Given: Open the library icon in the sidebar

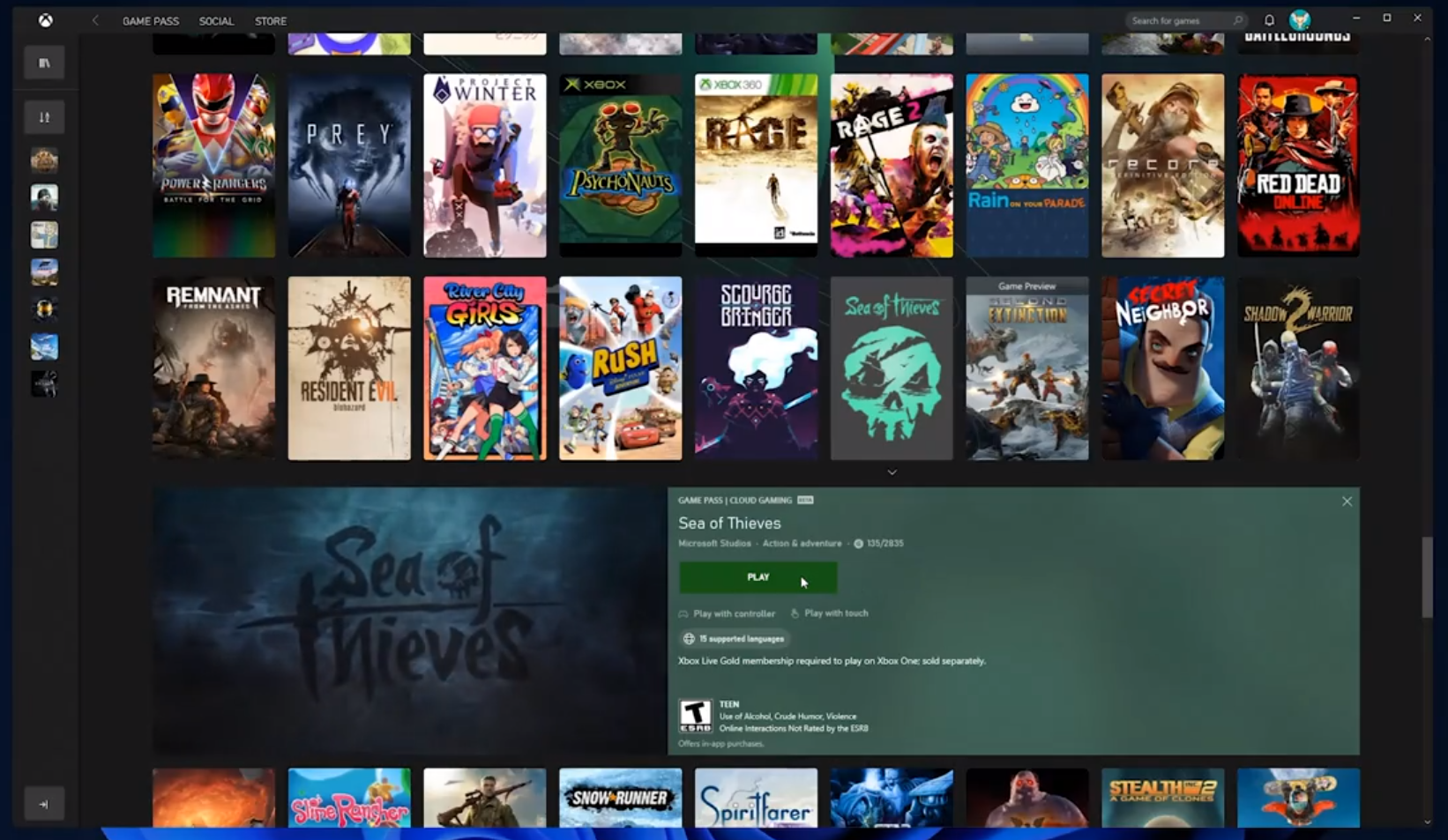Looking at the screenshot, I should 44,63.
